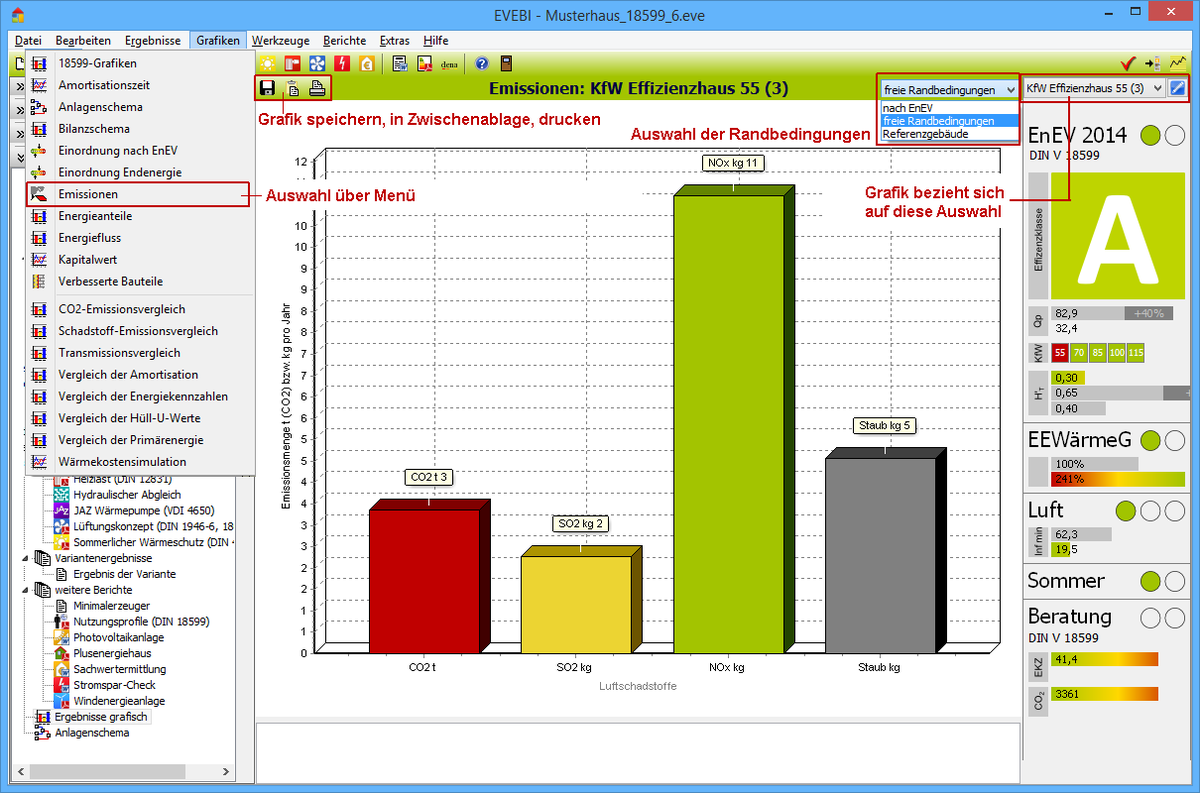Screen dimensions: 1200x793
Task: Click the yellow line chart icon at the top right
Action: click(1179, 64)
